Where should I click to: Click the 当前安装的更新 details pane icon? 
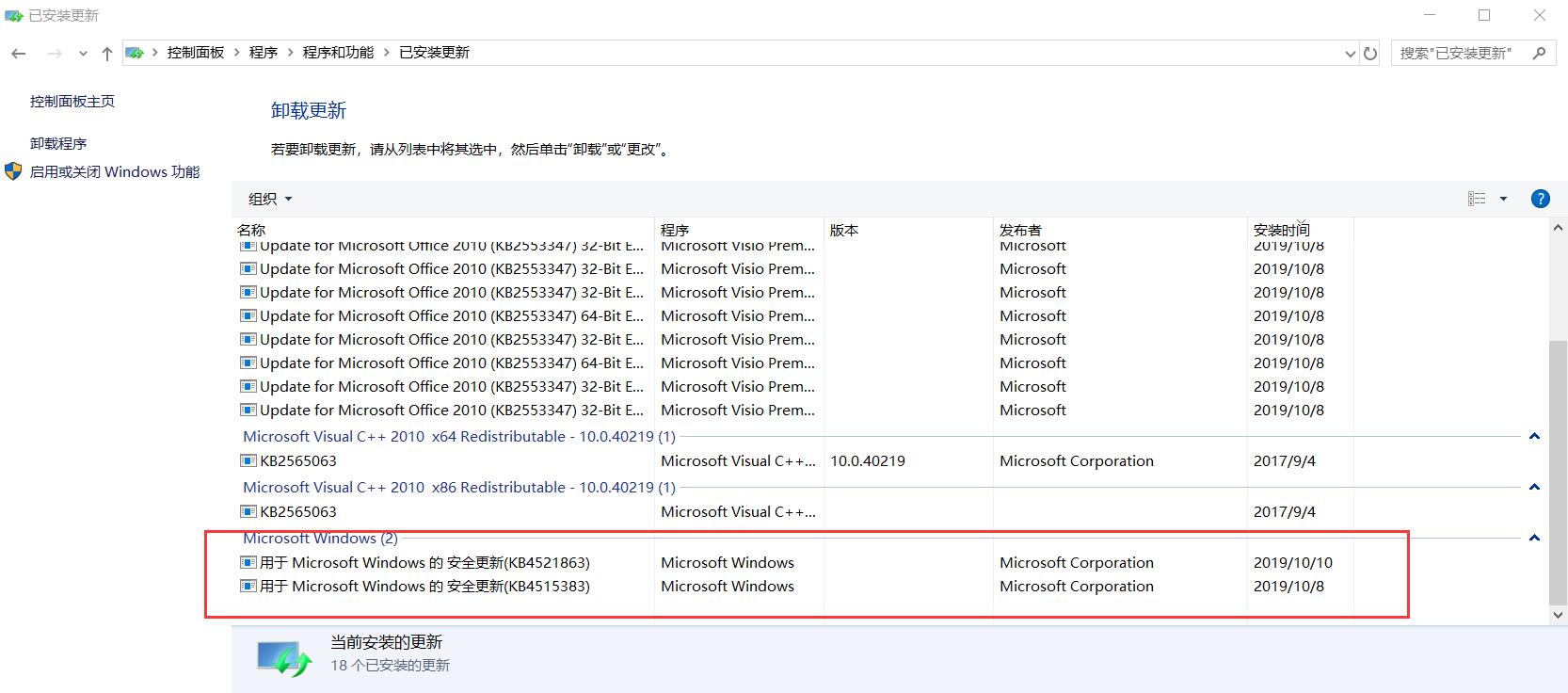coord(284,657)
